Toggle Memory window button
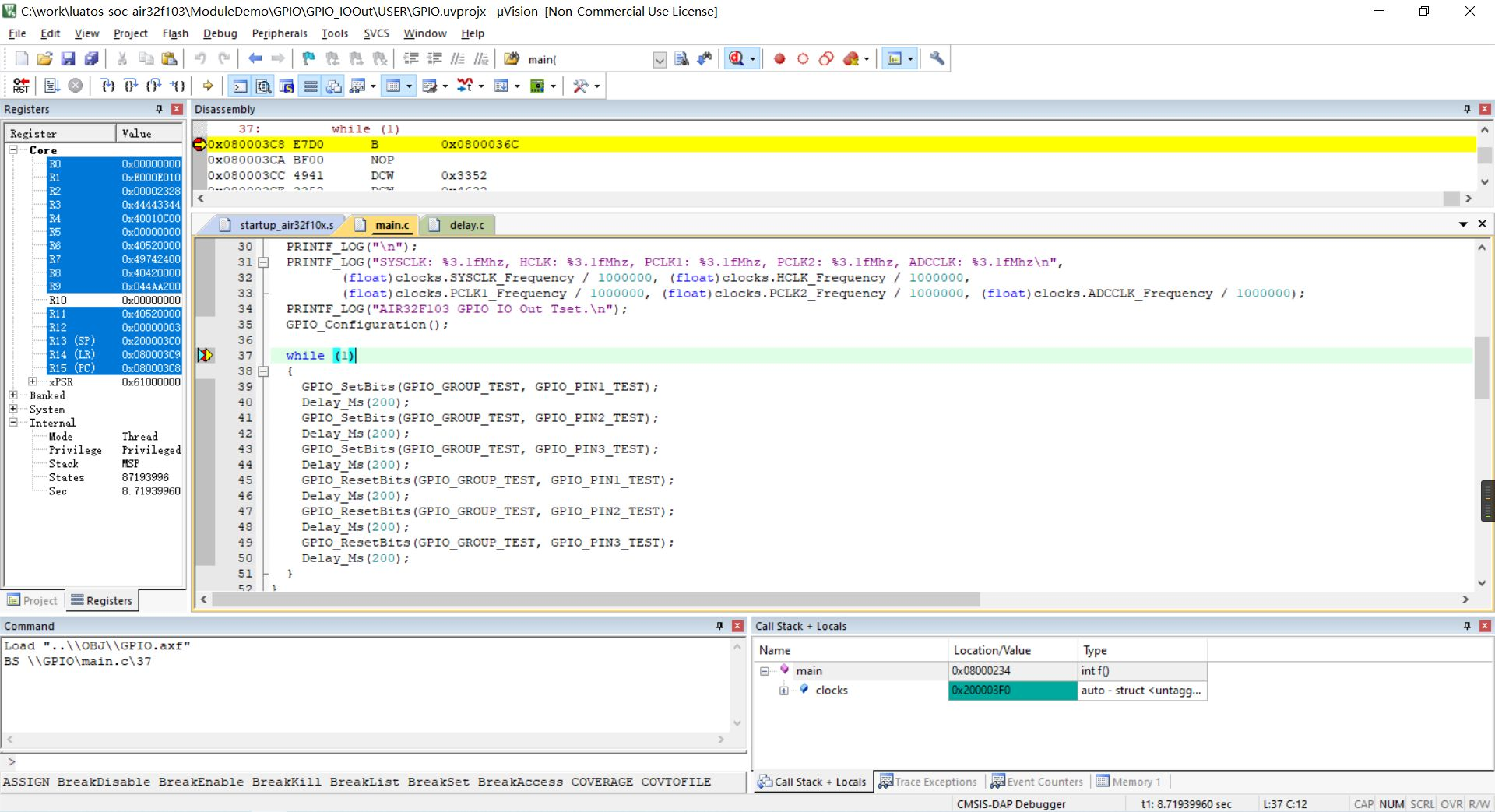The image size is (1495, 812). tap(393, 86)
